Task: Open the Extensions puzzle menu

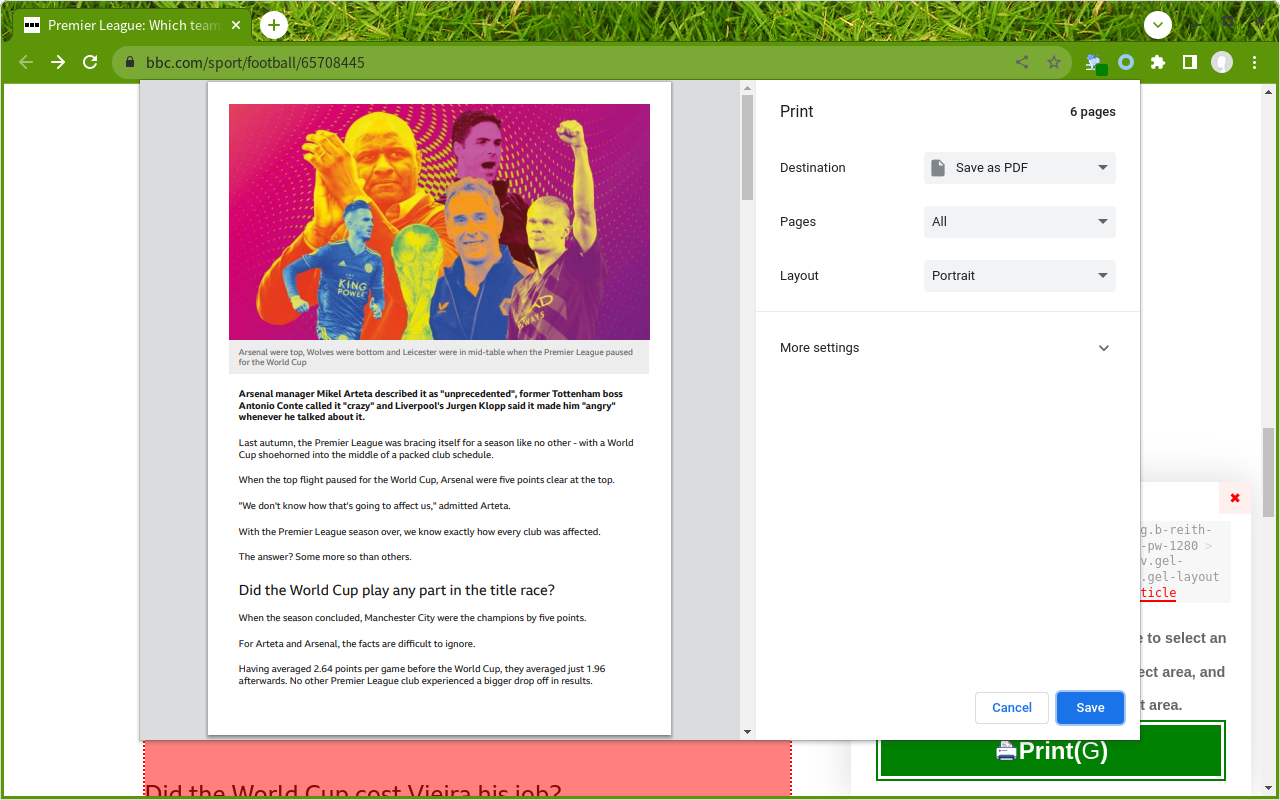Action: [x=1158, y=62]
